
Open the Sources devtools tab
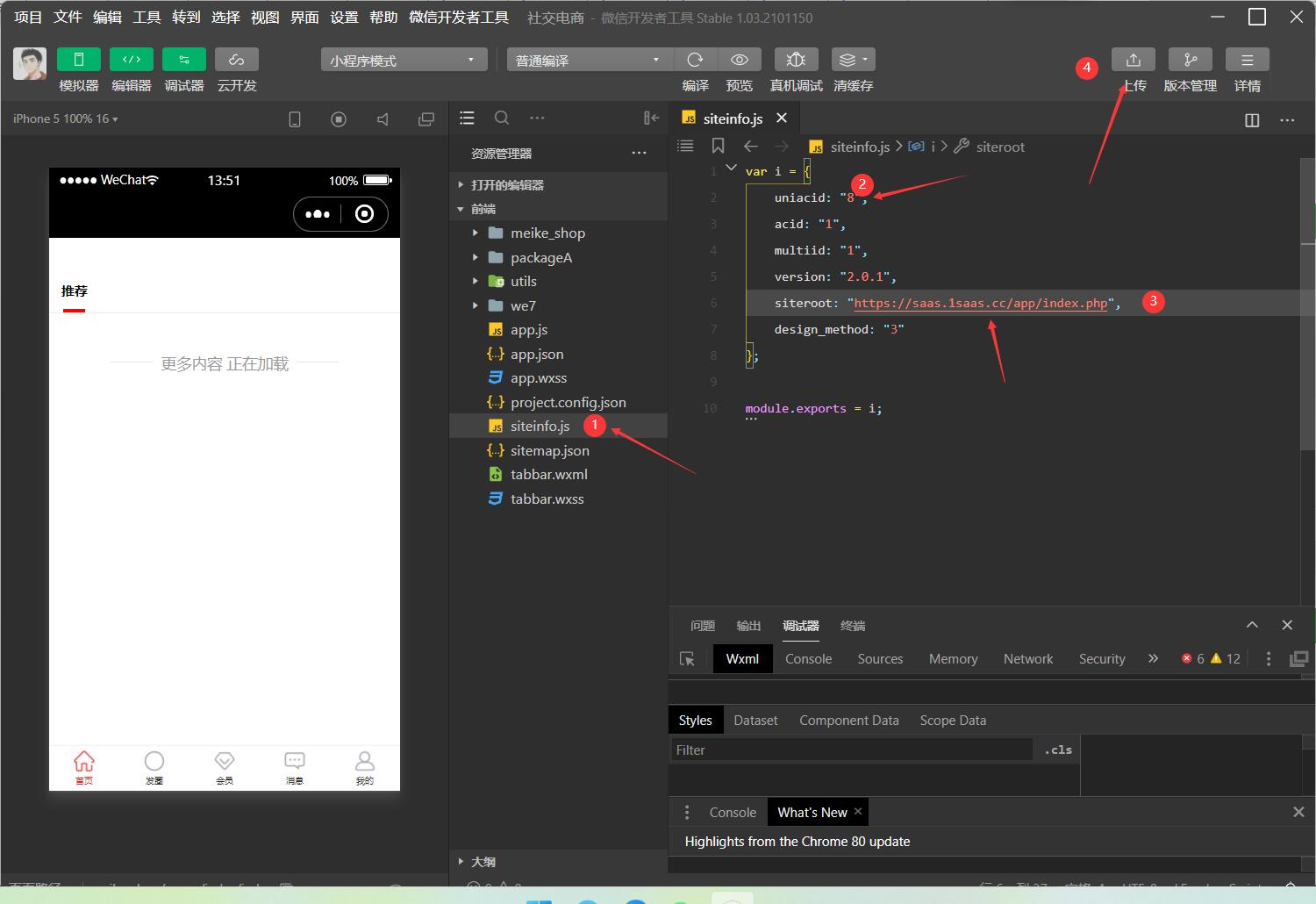(880, 659)
